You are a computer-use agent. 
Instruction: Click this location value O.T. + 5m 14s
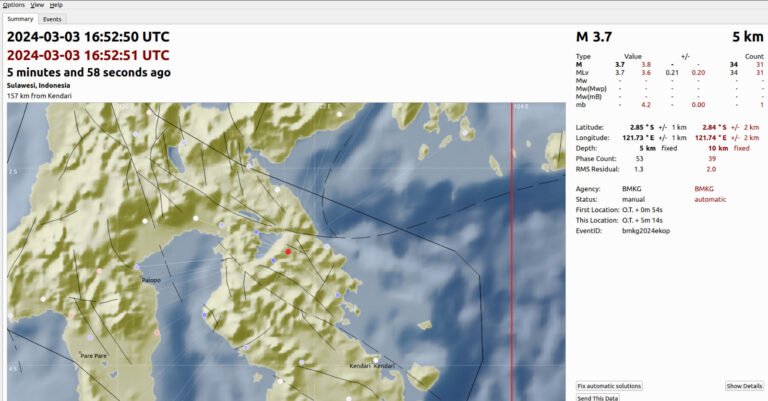642,221
